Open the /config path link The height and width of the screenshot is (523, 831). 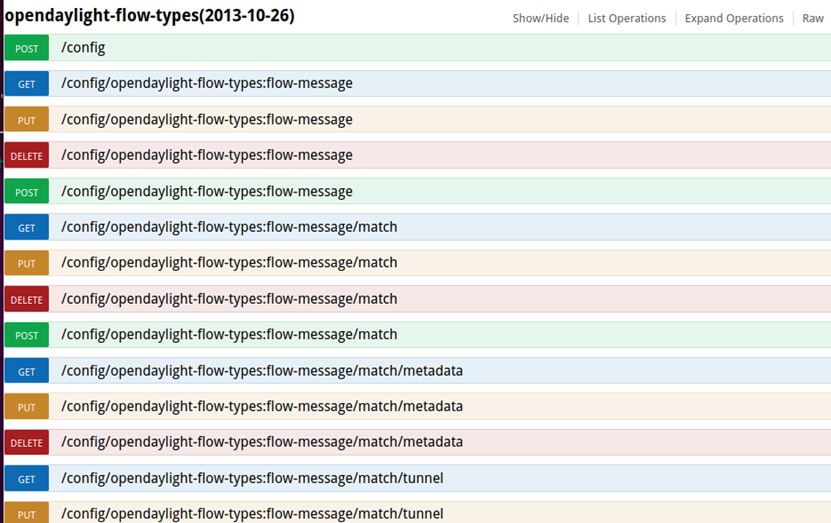point(83,48)
